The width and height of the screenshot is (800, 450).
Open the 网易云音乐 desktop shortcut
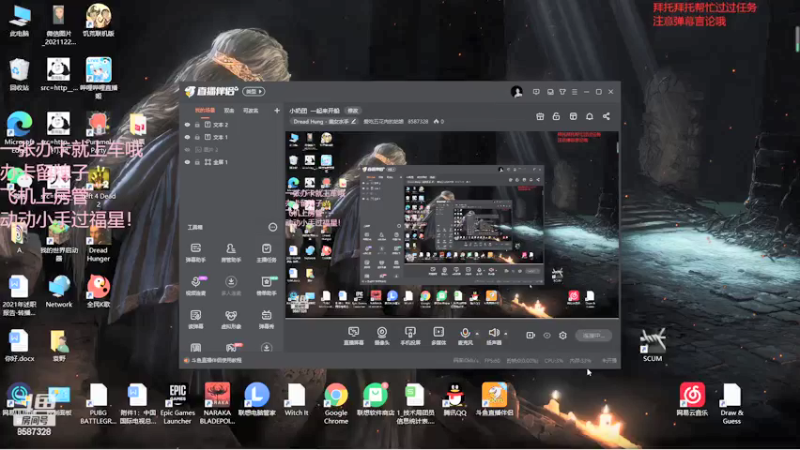(x=692, y=399)
